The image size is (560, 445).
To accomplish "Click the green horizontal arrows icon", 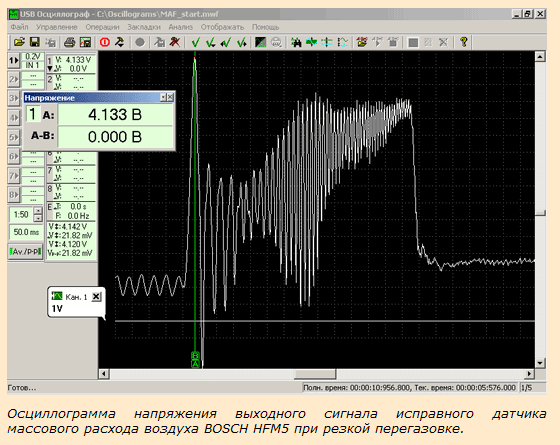I will (311, 42).
